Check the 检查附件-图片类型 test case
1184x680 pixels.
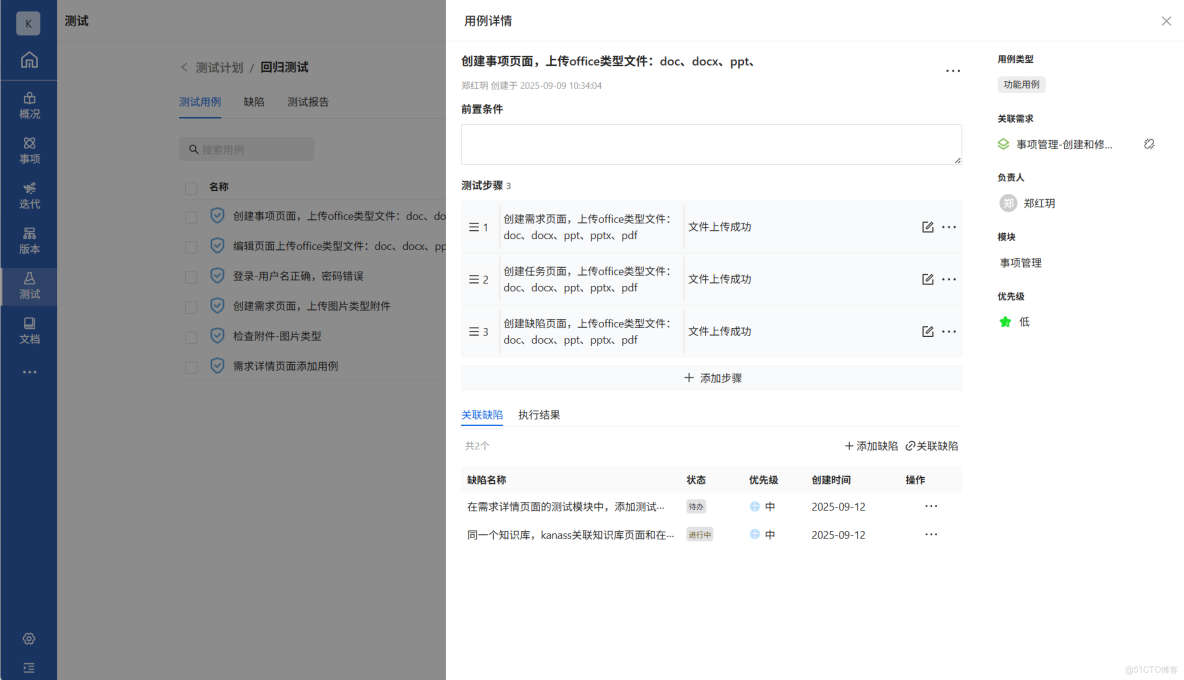click(190, 336)
